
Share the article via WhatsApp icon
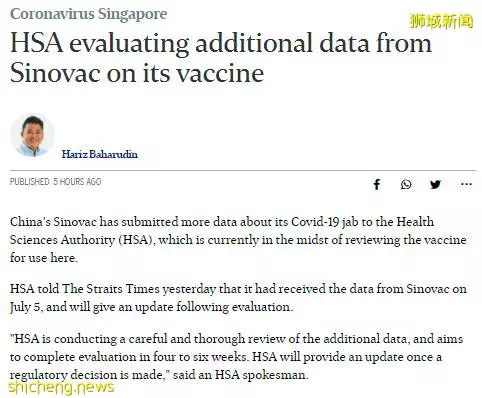(x=406, y=184)
